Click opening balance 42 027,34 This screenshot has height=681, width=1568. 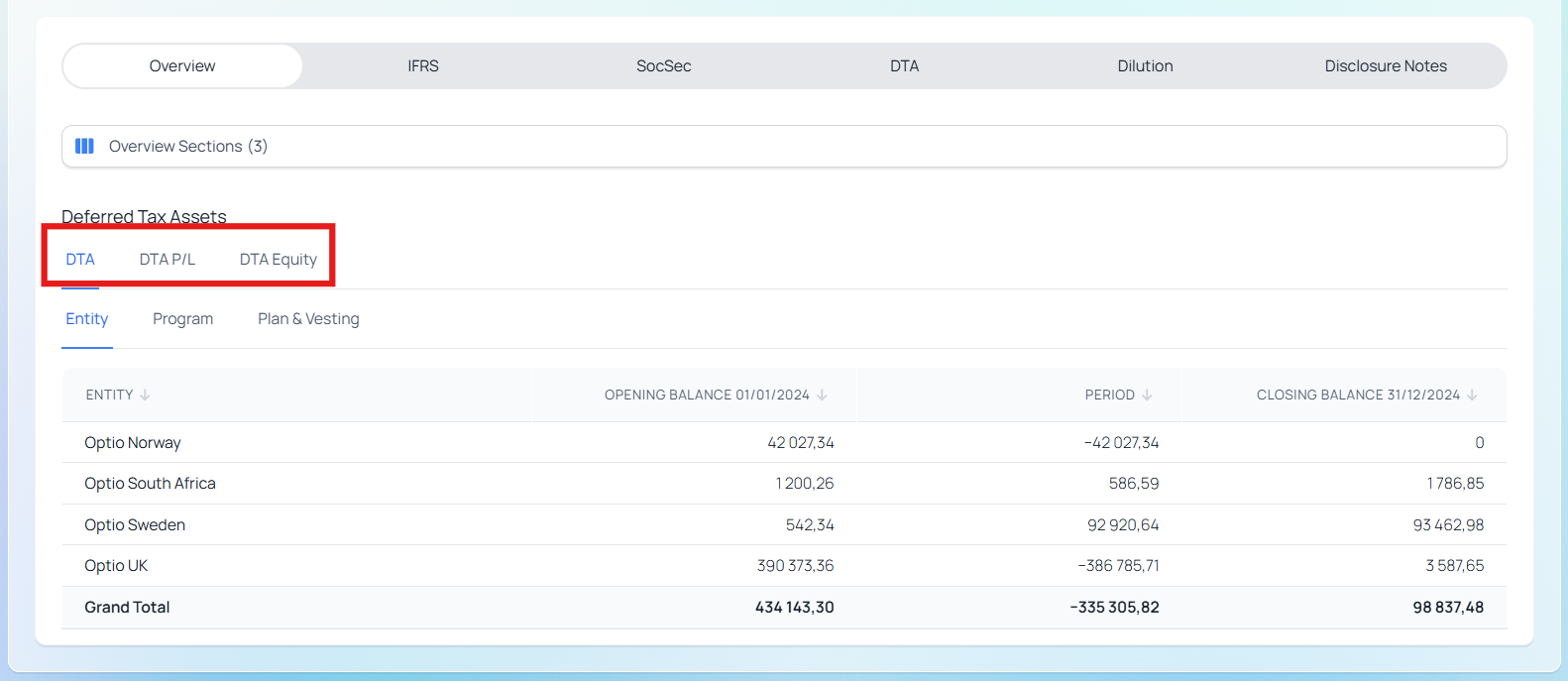tap(801, 442)
